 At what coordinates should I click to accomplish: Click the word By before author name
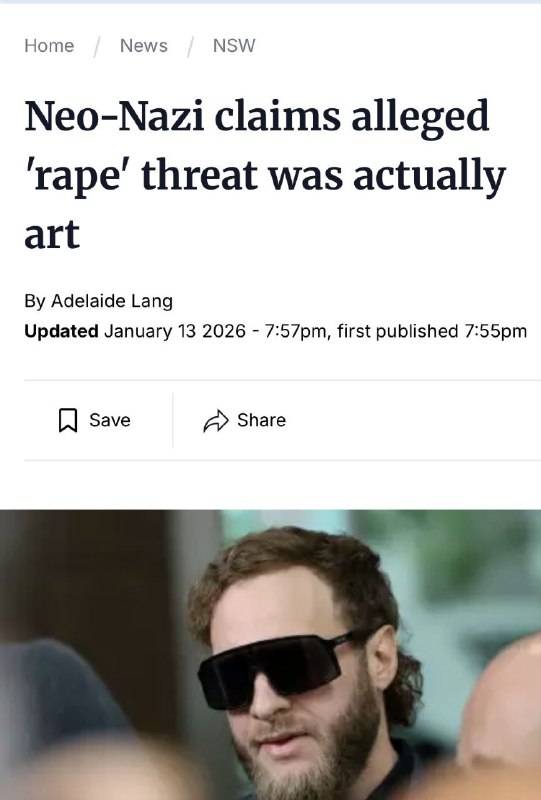tap(35, 301)
